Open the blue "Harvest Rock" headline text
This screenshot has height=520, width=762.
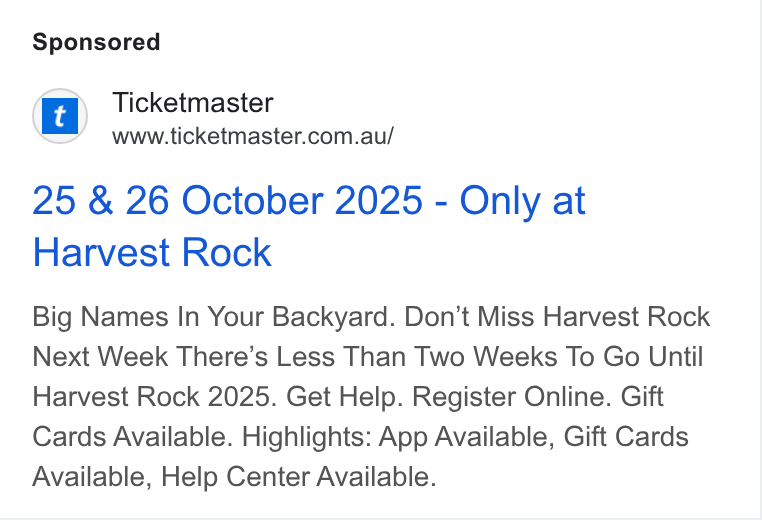tap(152, 253)
